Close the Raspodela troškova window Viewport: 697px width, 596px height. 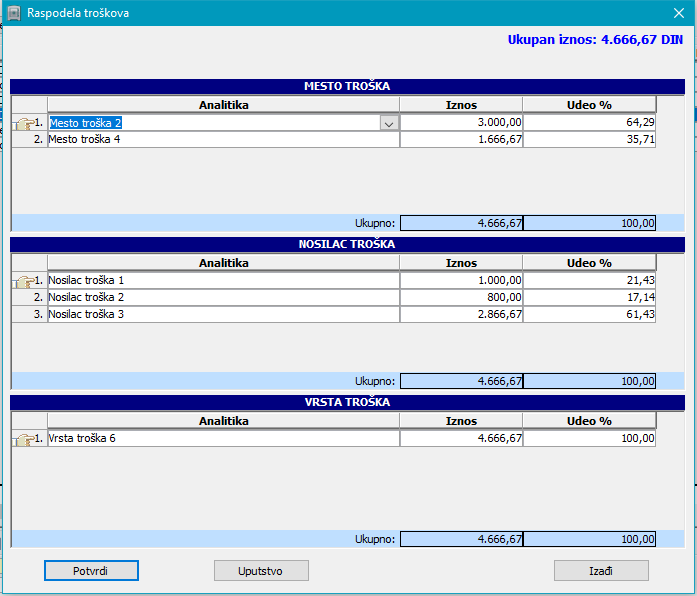[677, 14]
